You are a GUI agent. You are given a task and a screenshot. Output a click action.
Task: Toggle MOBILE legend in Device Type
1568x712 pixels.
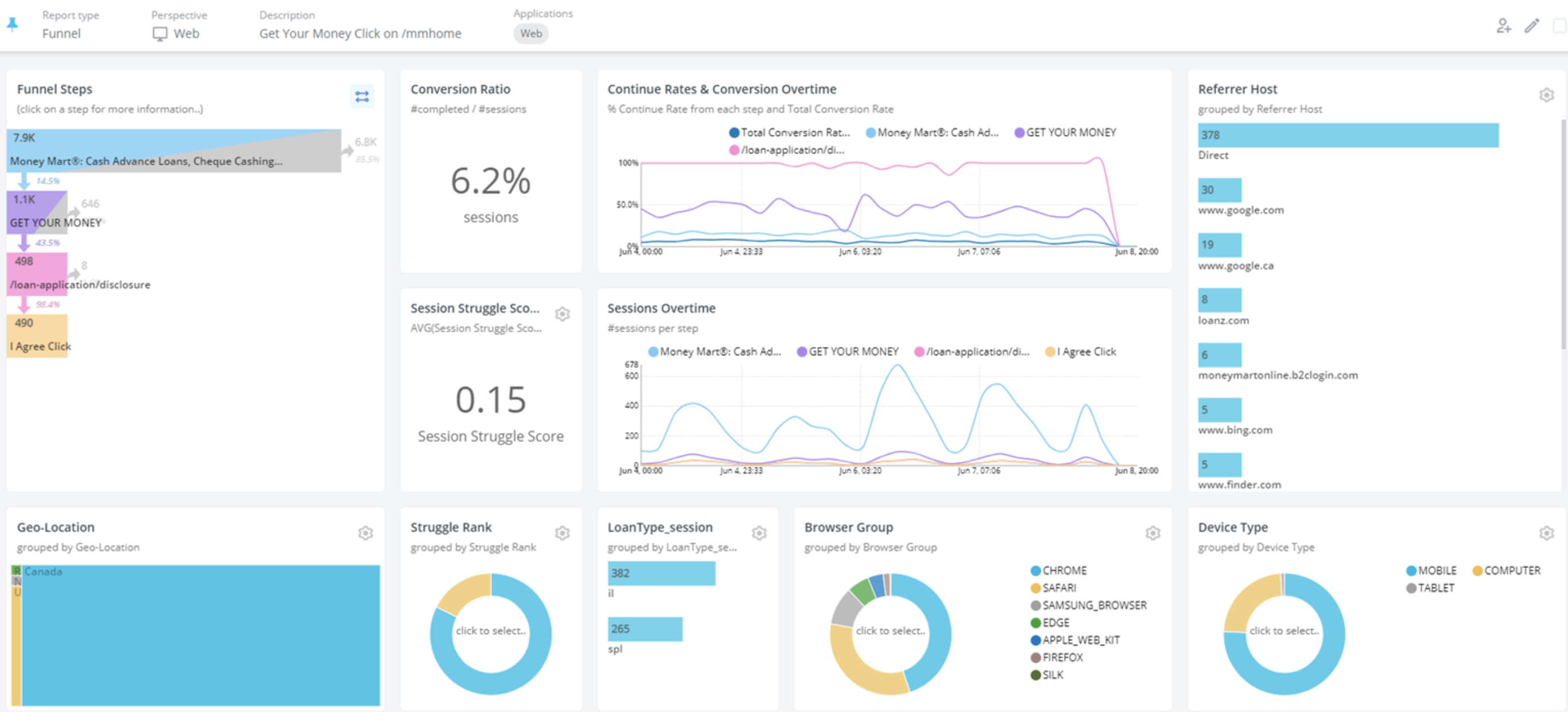[1431, 571]
